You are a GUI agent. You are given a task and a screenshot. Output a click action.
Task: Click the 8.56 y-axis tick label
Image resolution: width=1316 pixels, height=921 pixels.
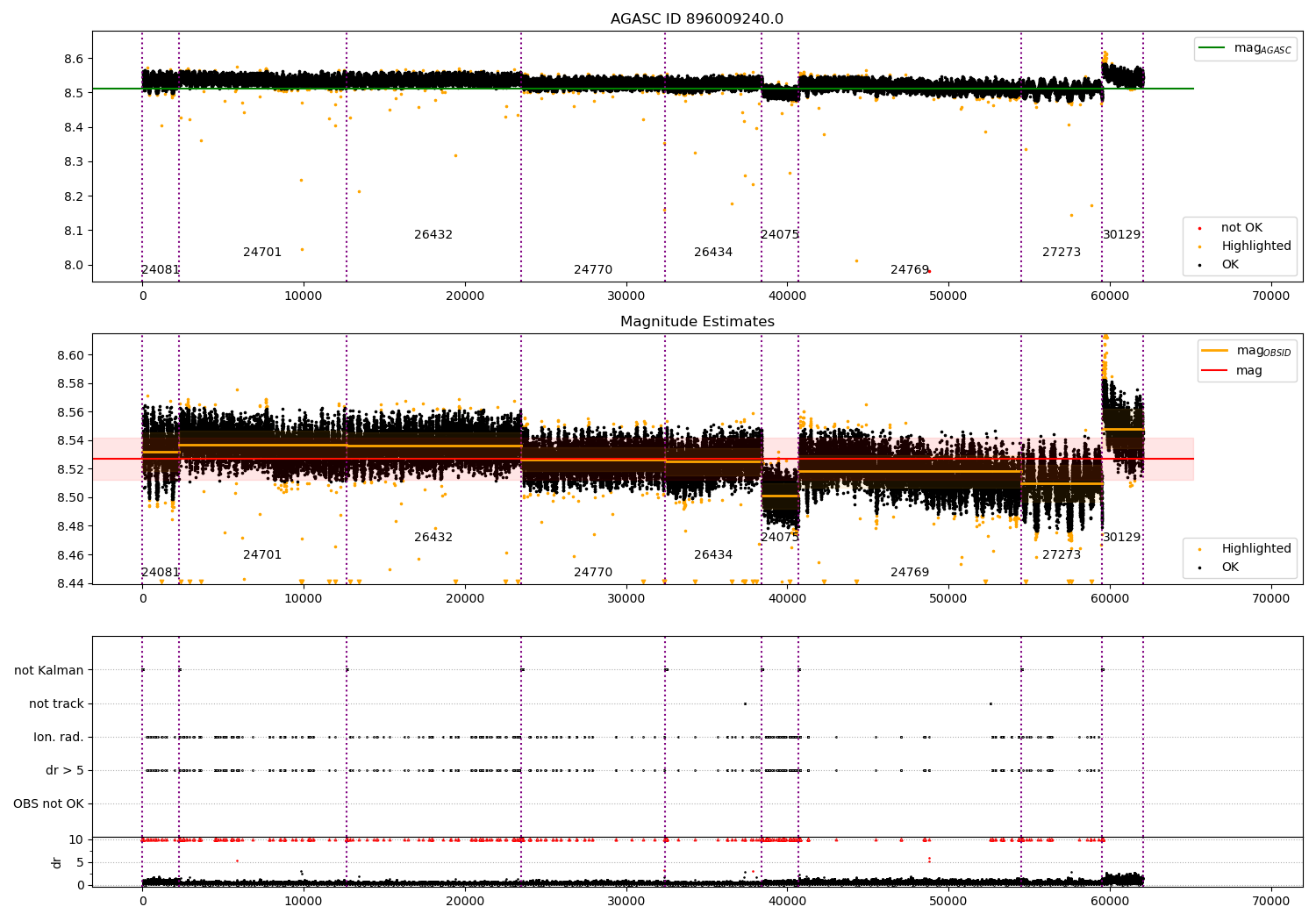tap(70, 413)
